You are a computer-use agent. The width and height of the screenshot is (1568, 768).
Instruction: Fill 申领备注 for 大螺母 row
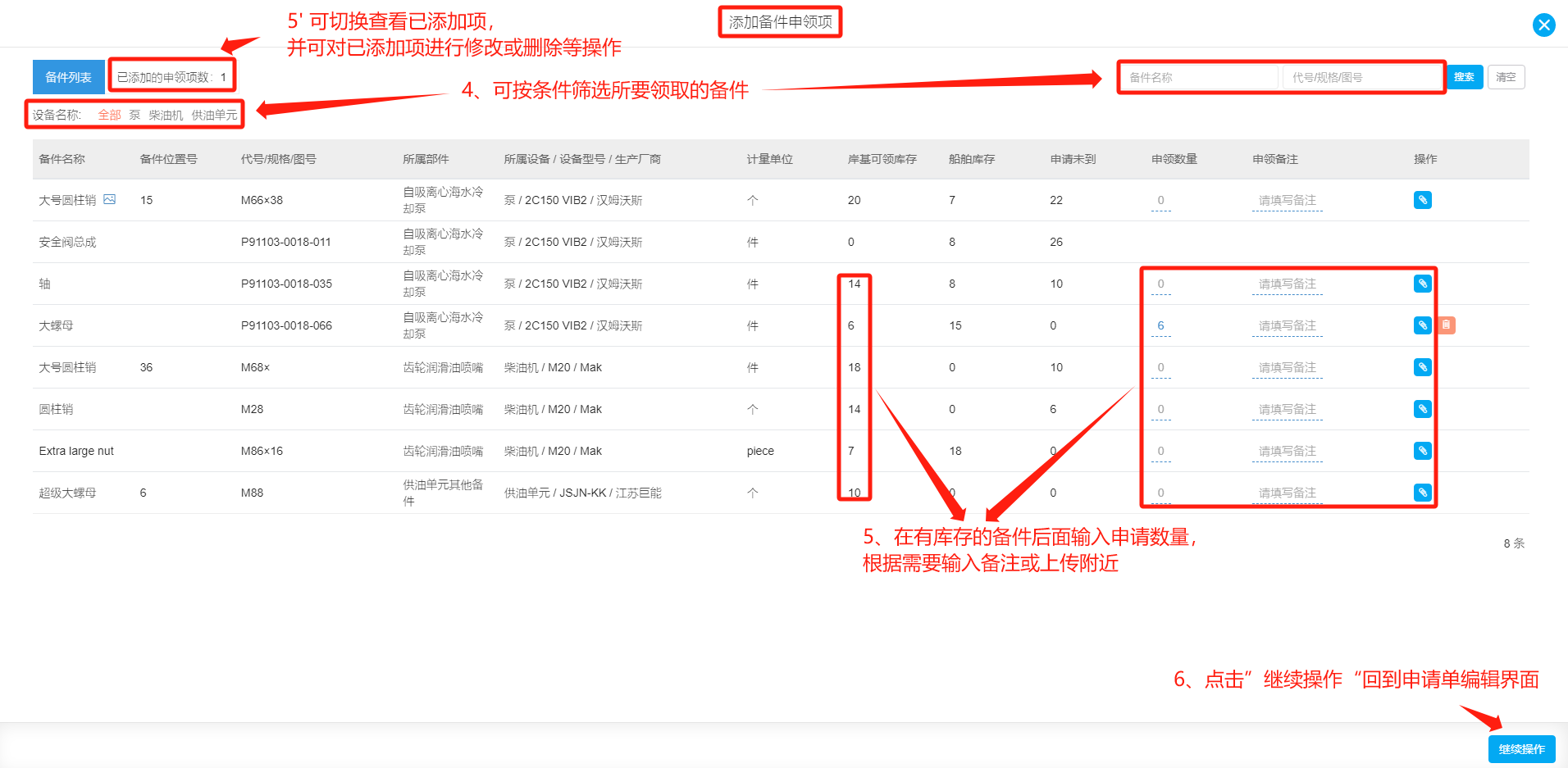[x=1287, y=326]
